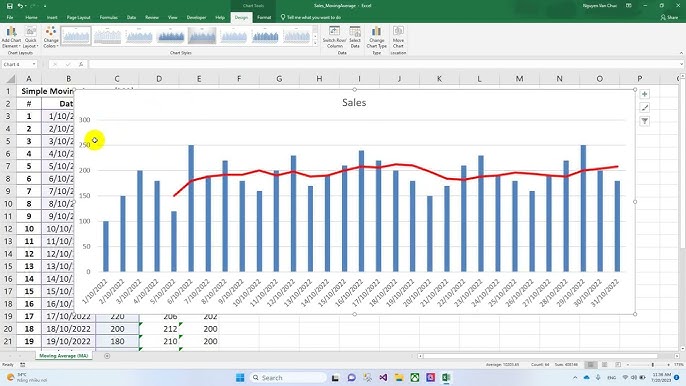
Task: Click the horizontal scrollbar right arrow
Action: tap(678, 356)
